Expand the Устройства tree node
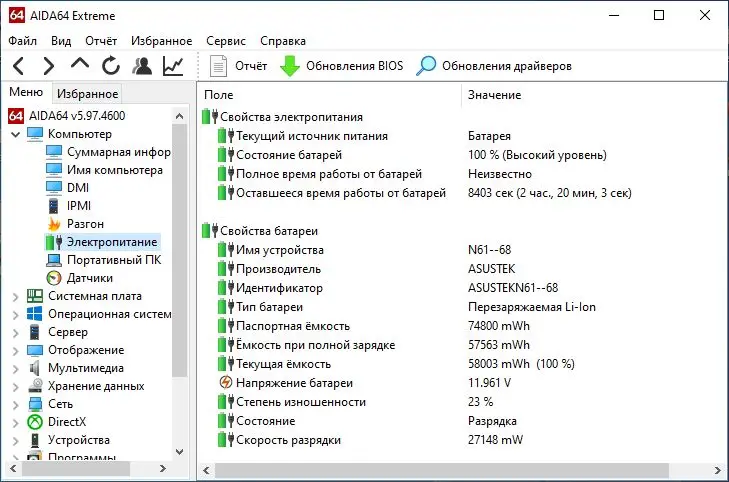Screen dimensions: 729x482 click(15, 441)
